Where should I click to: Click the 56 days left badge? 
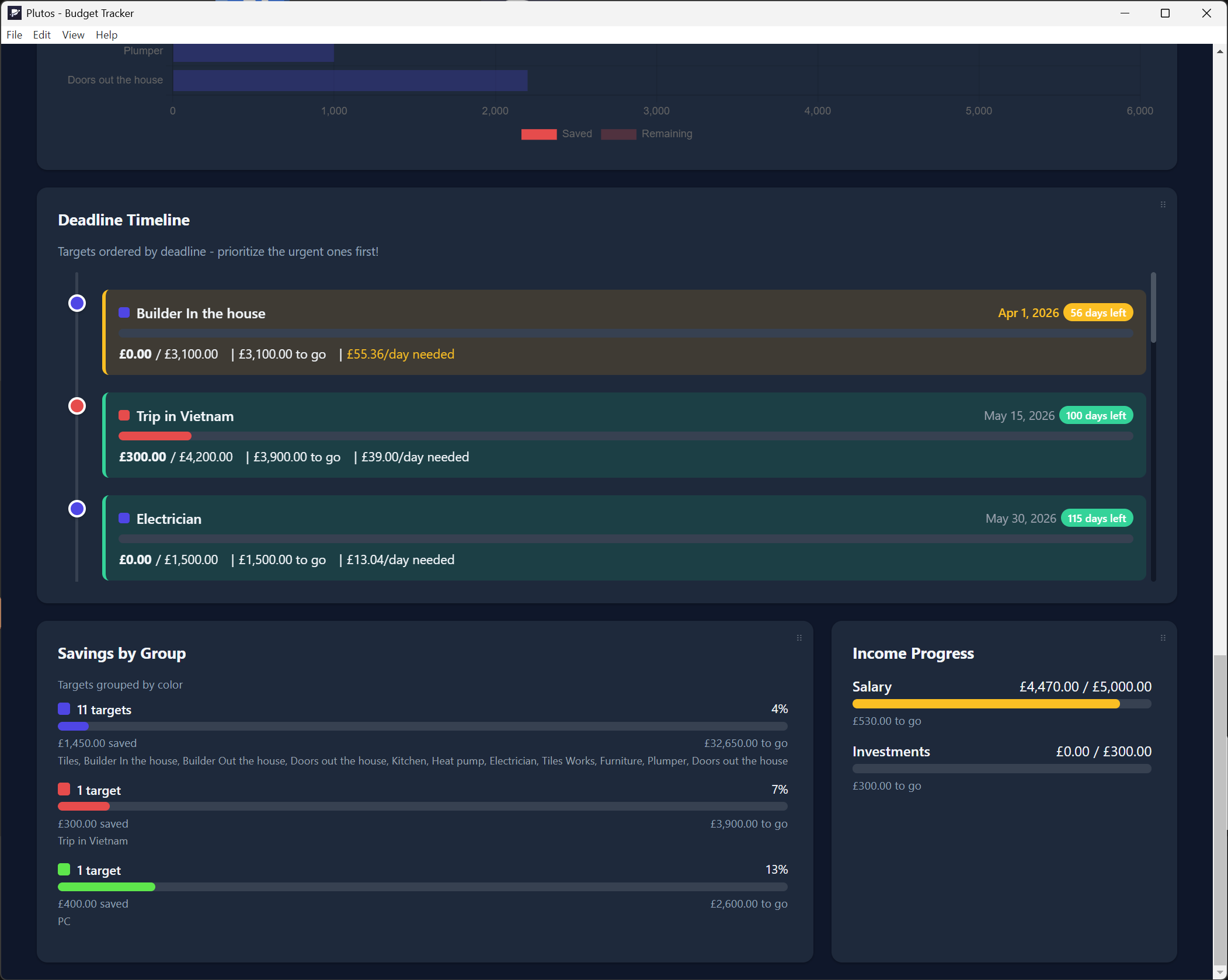point(1098,312)
